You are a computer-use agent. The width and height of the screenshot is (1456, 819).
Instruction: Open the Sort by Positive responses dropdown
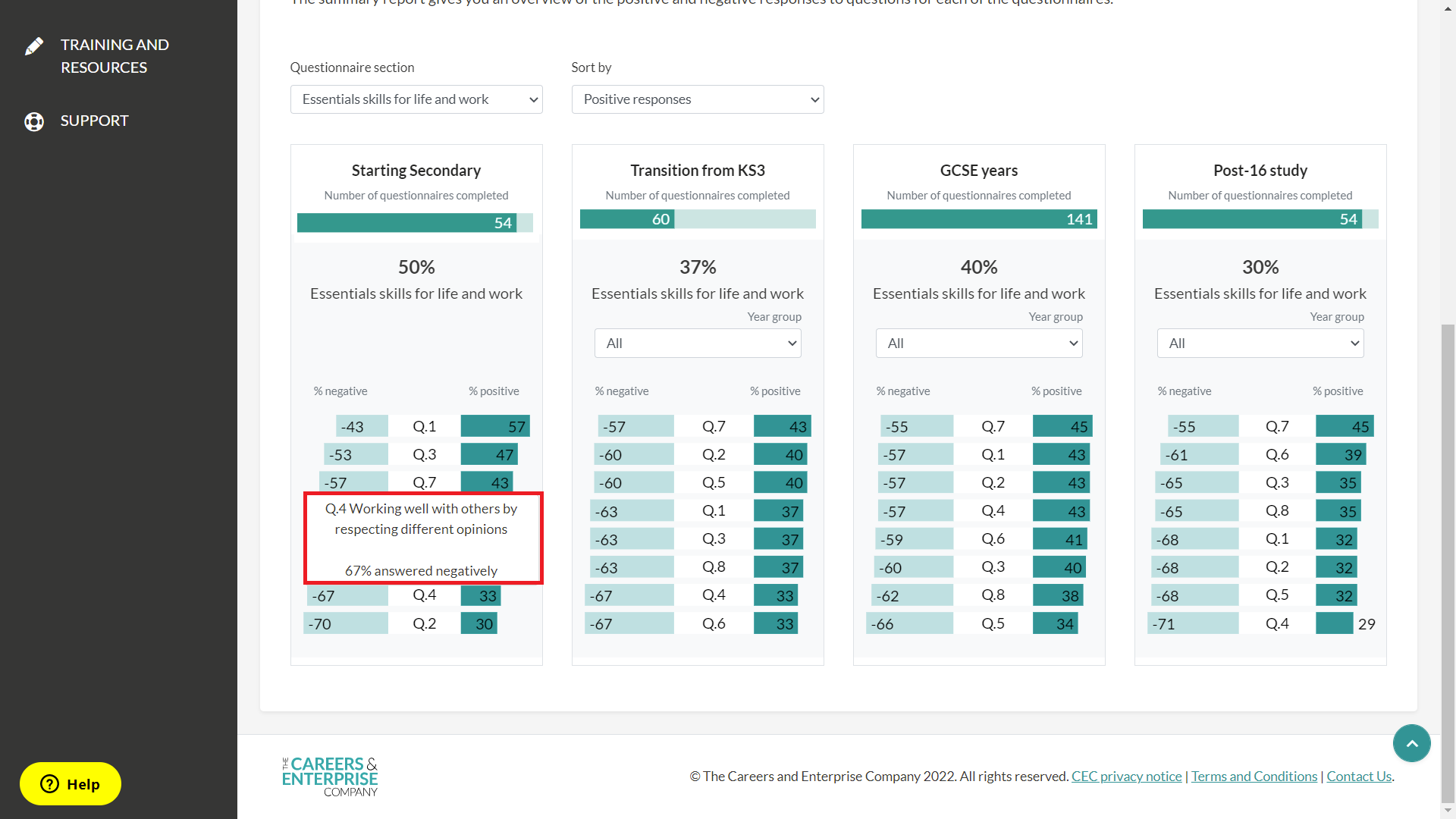pos(698,99)
